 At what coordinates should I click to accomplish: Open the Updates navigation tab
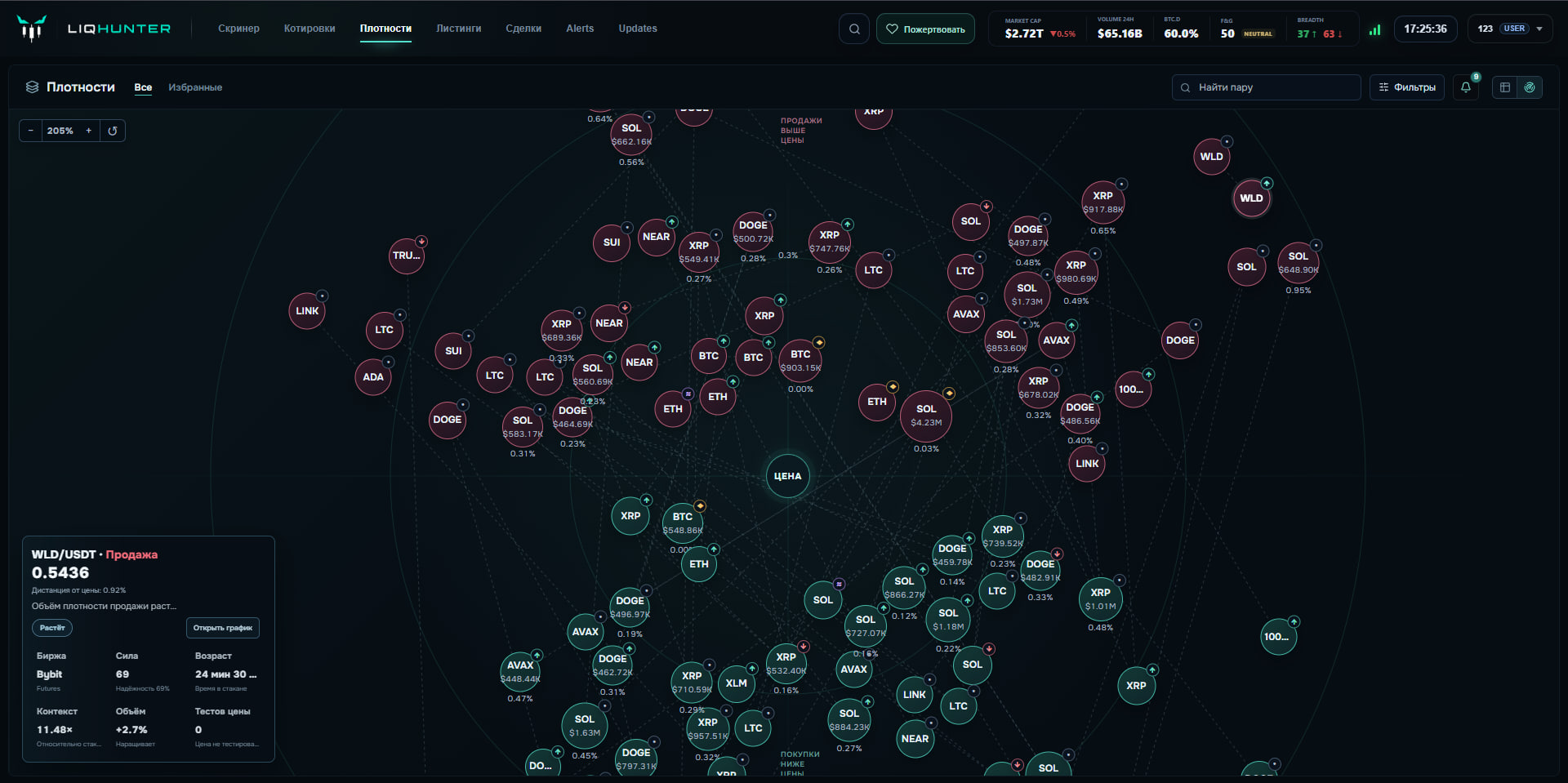click(x=638, y=29)
